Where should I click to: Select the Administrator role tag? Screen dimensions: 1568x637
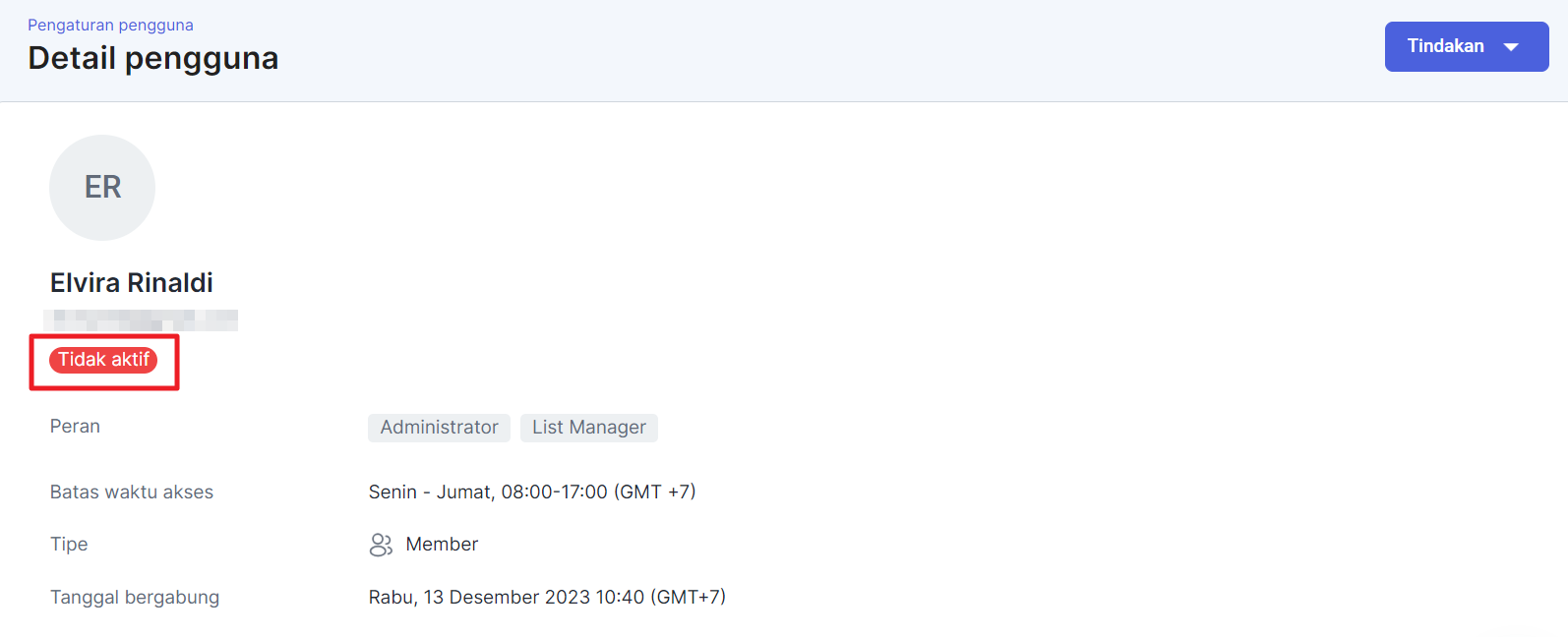click(439, 428)
